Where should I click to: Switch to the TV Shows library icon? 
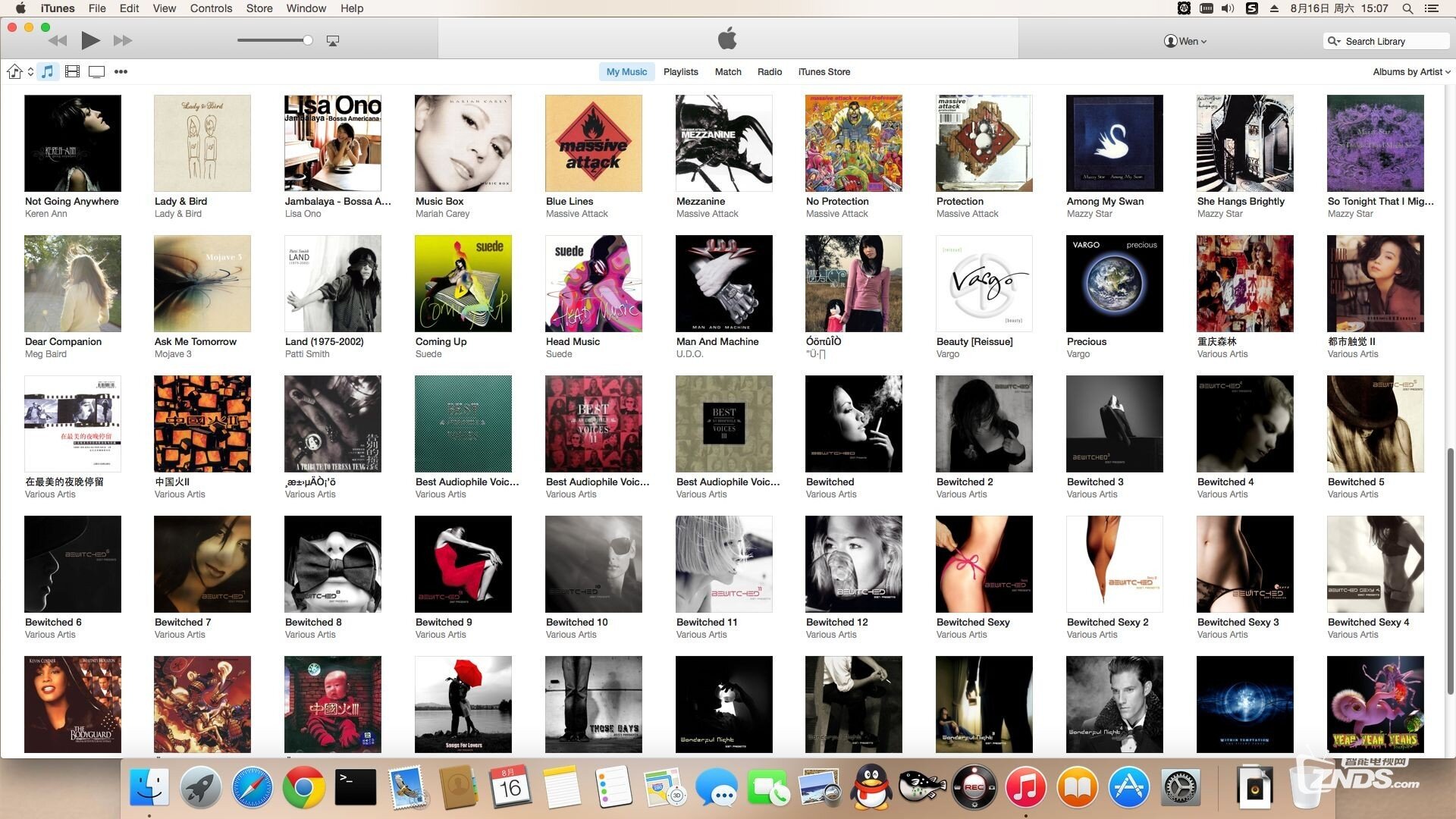(x=96, y=71)
